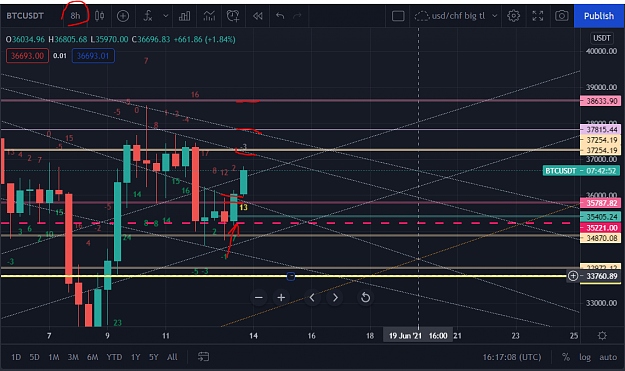Select the 34870.08 price level label

tap(600, 238)
